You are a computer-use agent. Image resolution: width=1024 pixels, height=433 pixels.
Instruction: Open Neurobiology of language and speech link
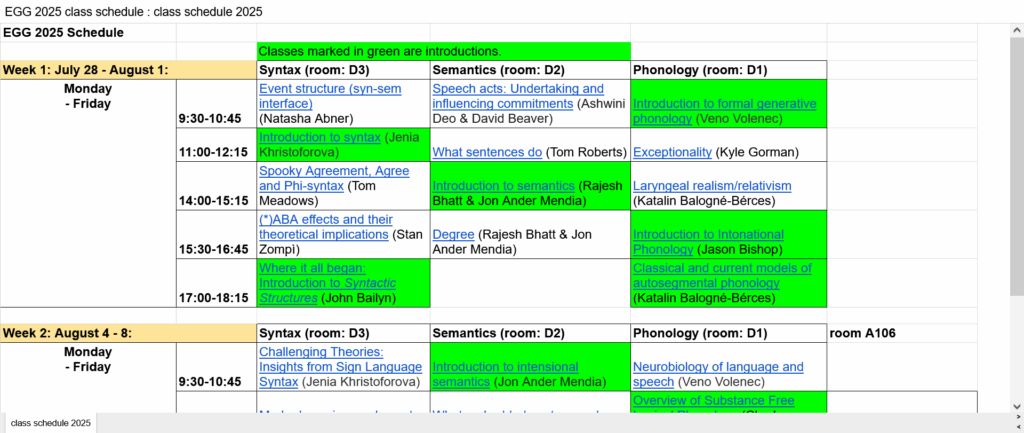(x=718, y=367)
